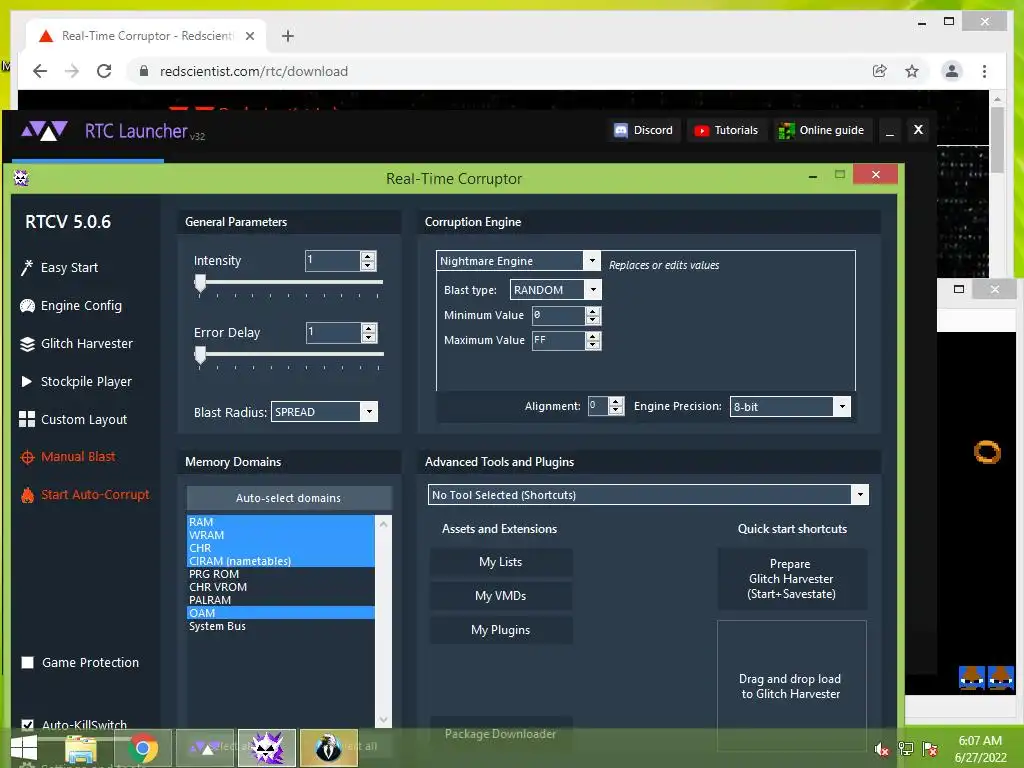Click the Chrome address bar
Image resolution: width=1024 pixels, height=768 pixels.
click(503, 71)
